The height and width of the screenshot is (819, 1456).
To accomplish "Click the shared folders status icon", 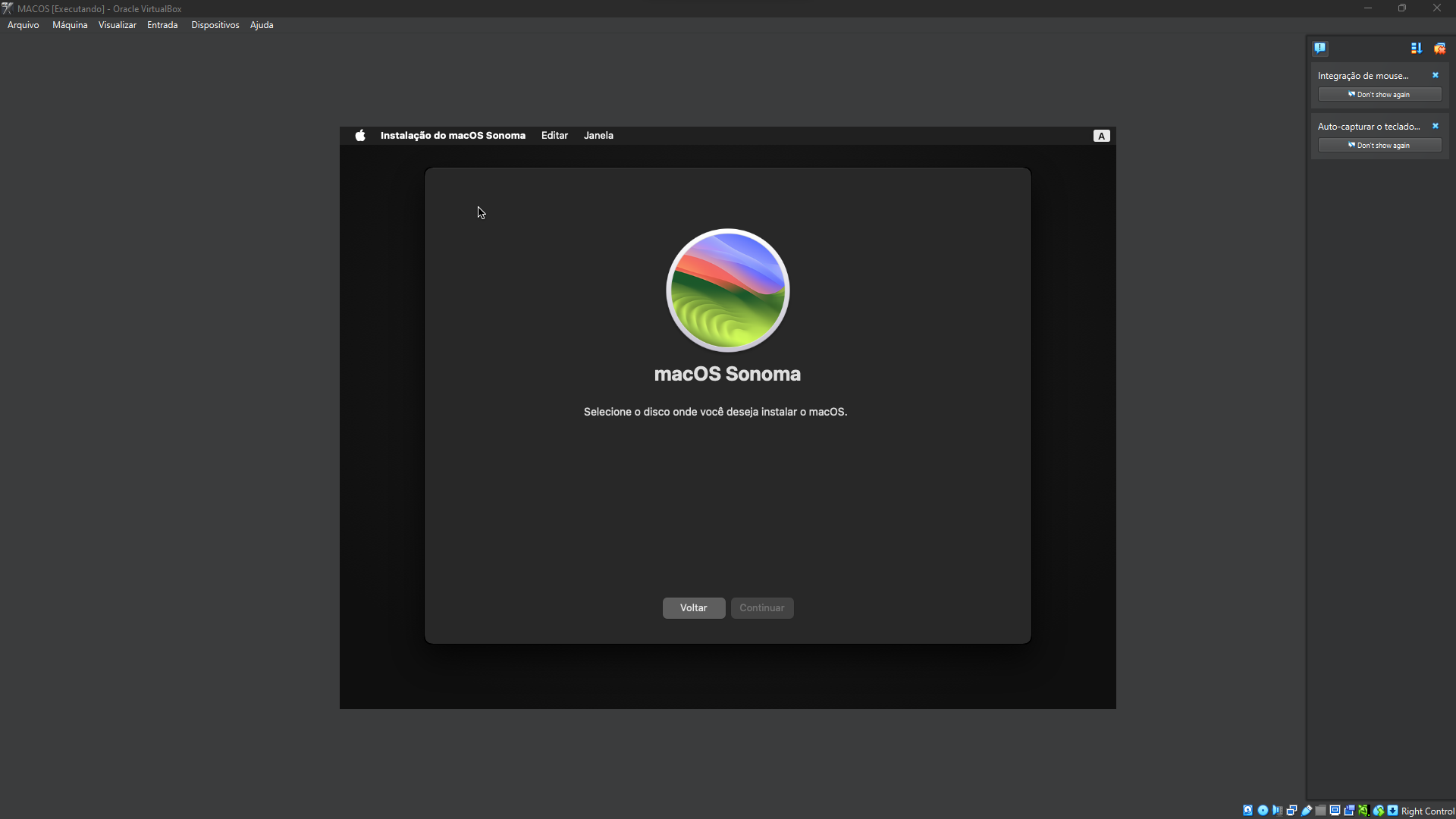I will click(1320, 811).
